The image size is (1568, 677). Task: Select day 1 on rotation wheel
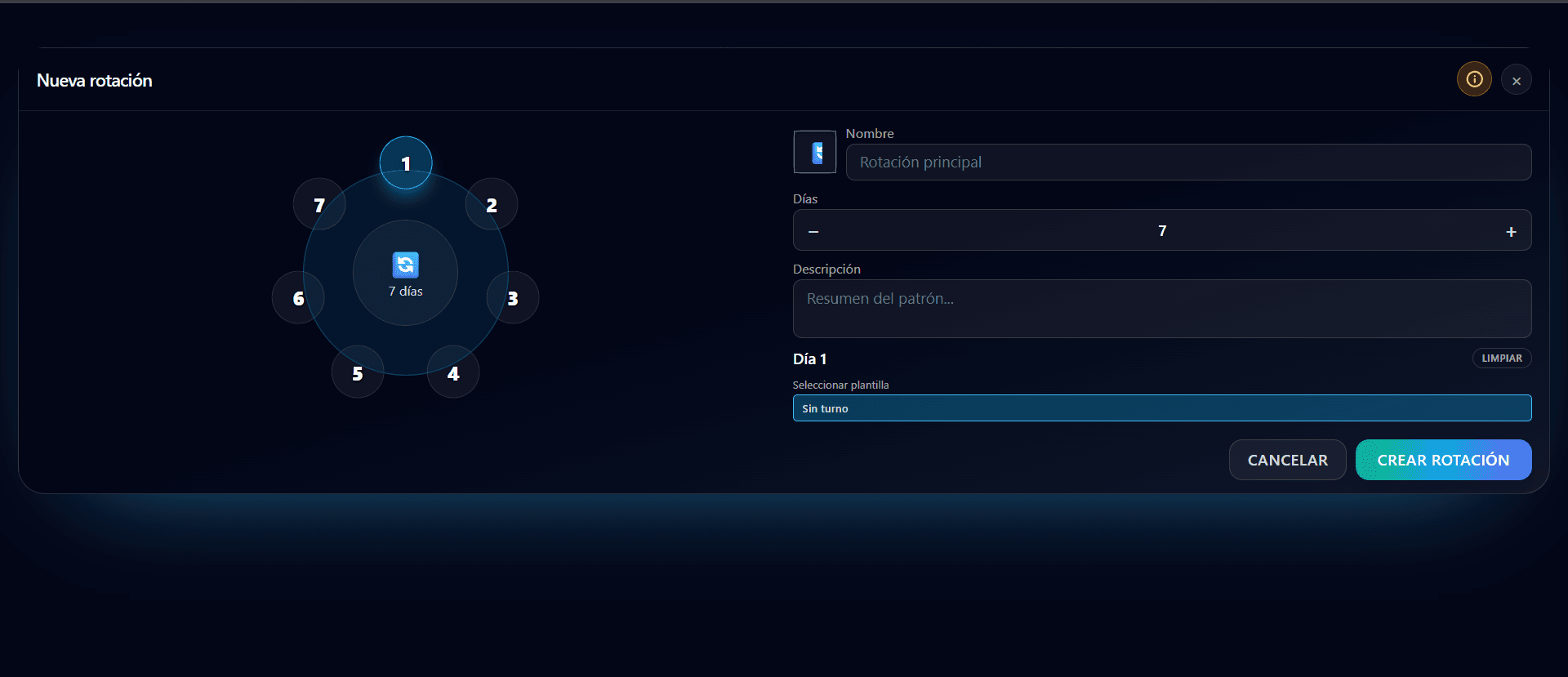tap(406, 163)
